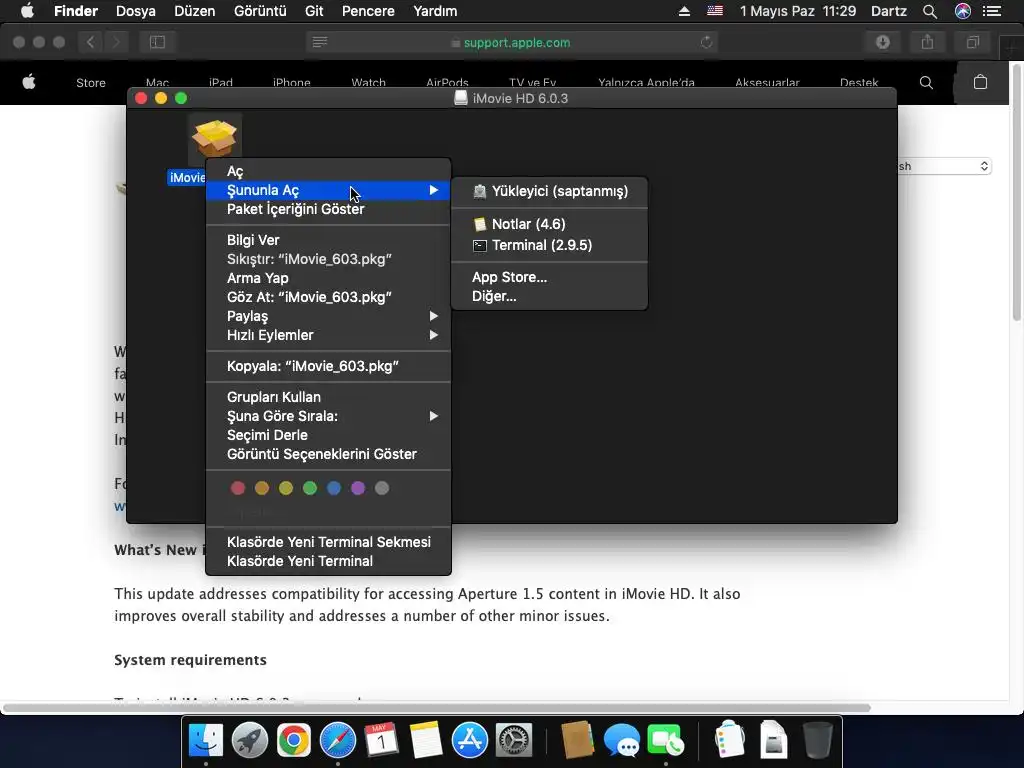Screen dimensions: 1024x768
Task: Reload the support.apple.com page
Action: click(707, 42)
